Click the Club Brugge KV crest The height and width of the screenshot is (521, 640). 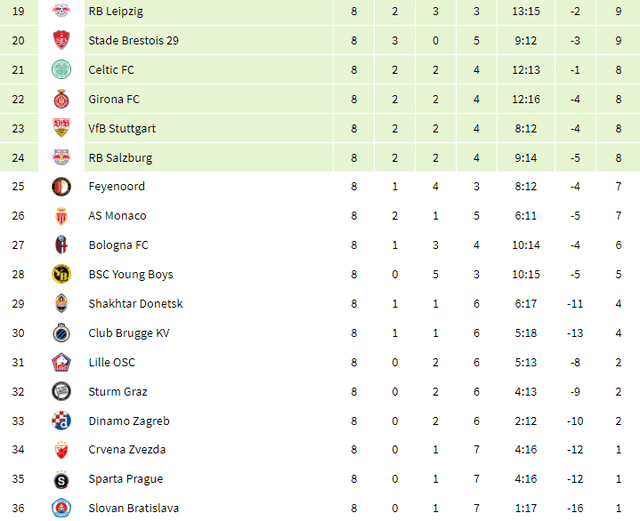62,333
